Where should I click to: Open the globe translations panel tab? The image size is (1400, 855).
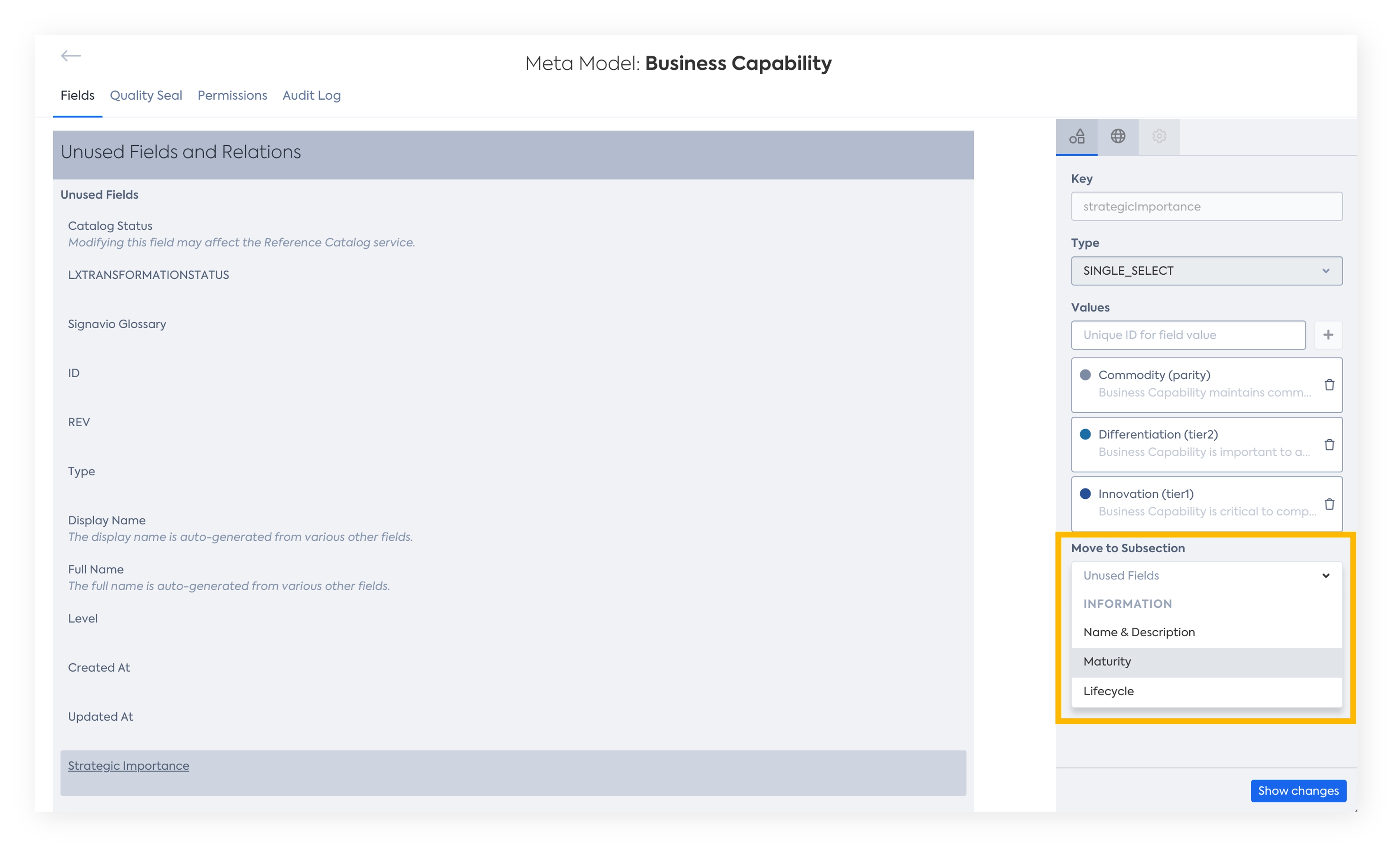coord(1118,136)
